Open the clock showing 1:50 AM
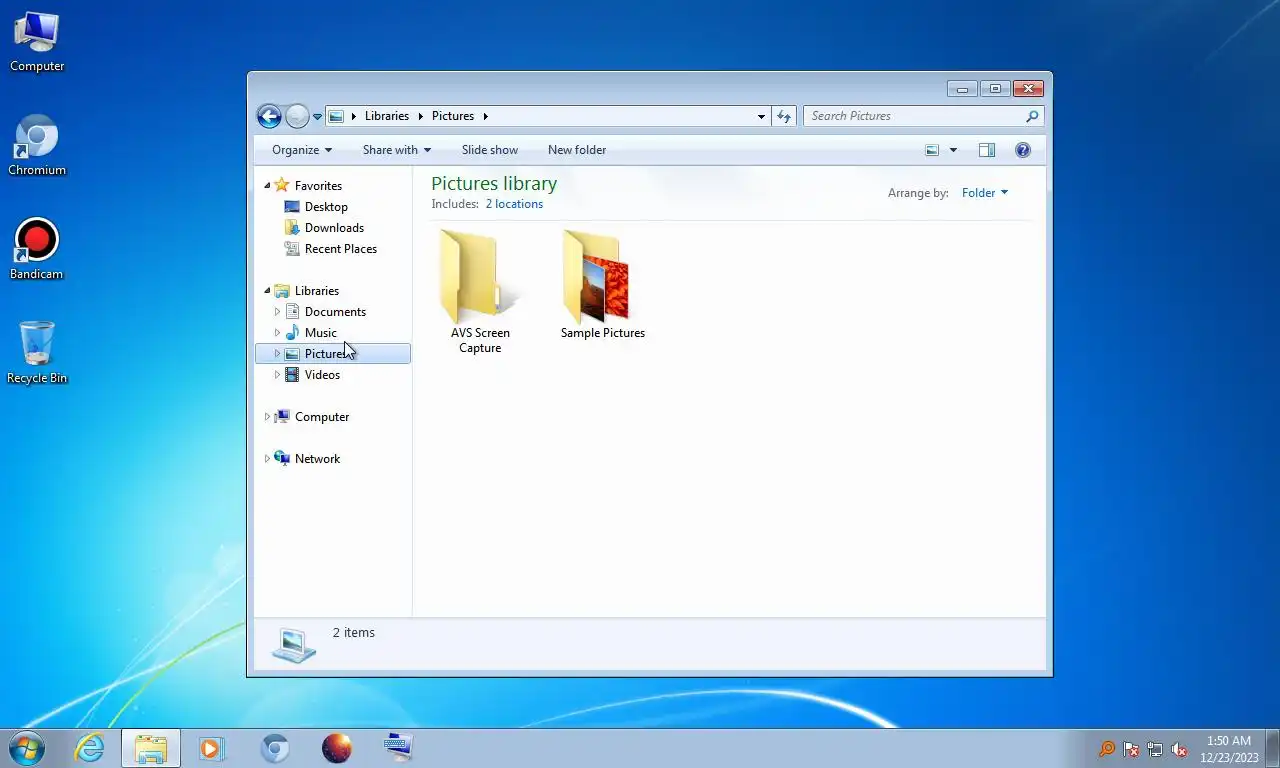 (x=1229, y=749)
